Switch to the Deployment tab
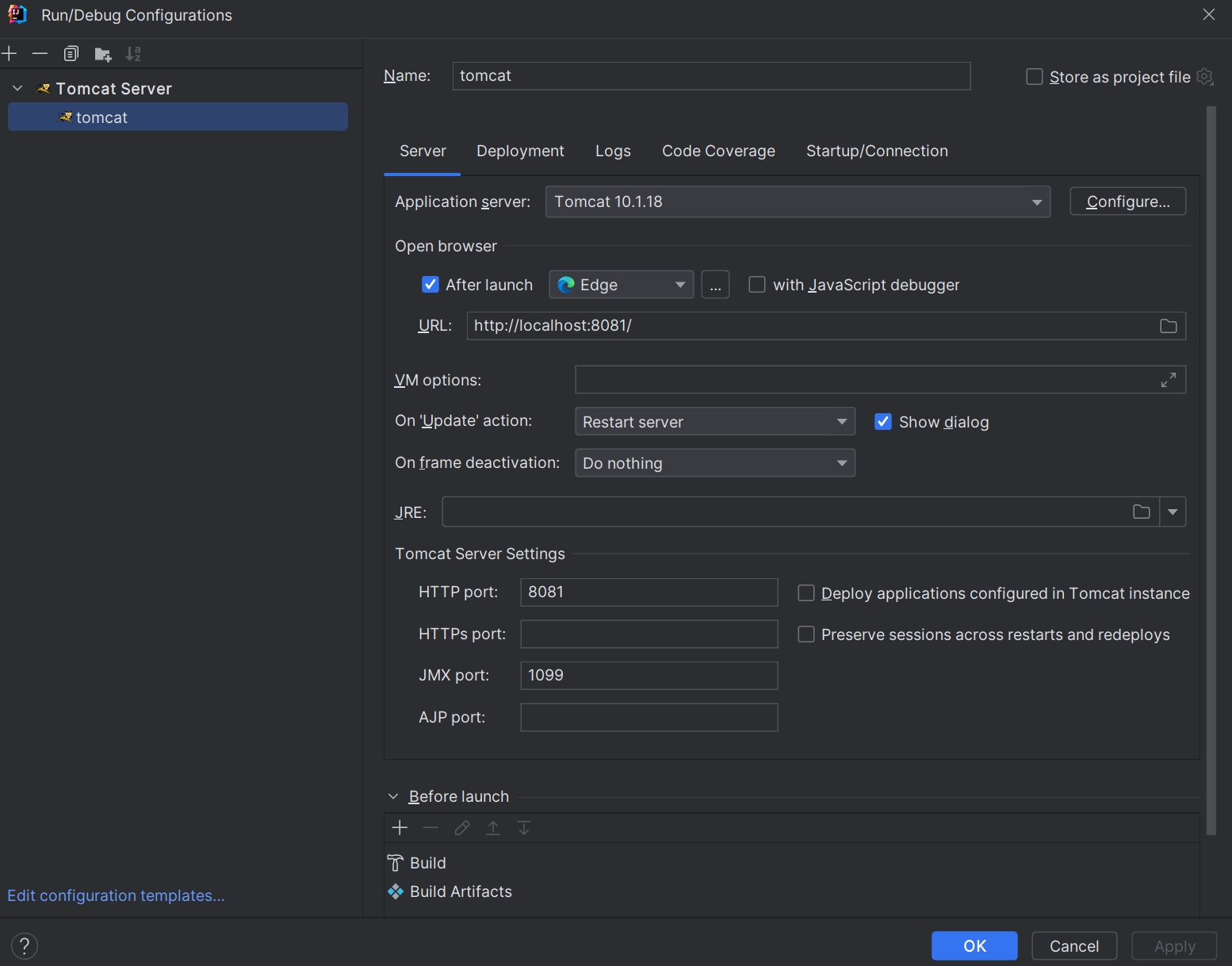1232x966 pixels. tap(520, 151)
